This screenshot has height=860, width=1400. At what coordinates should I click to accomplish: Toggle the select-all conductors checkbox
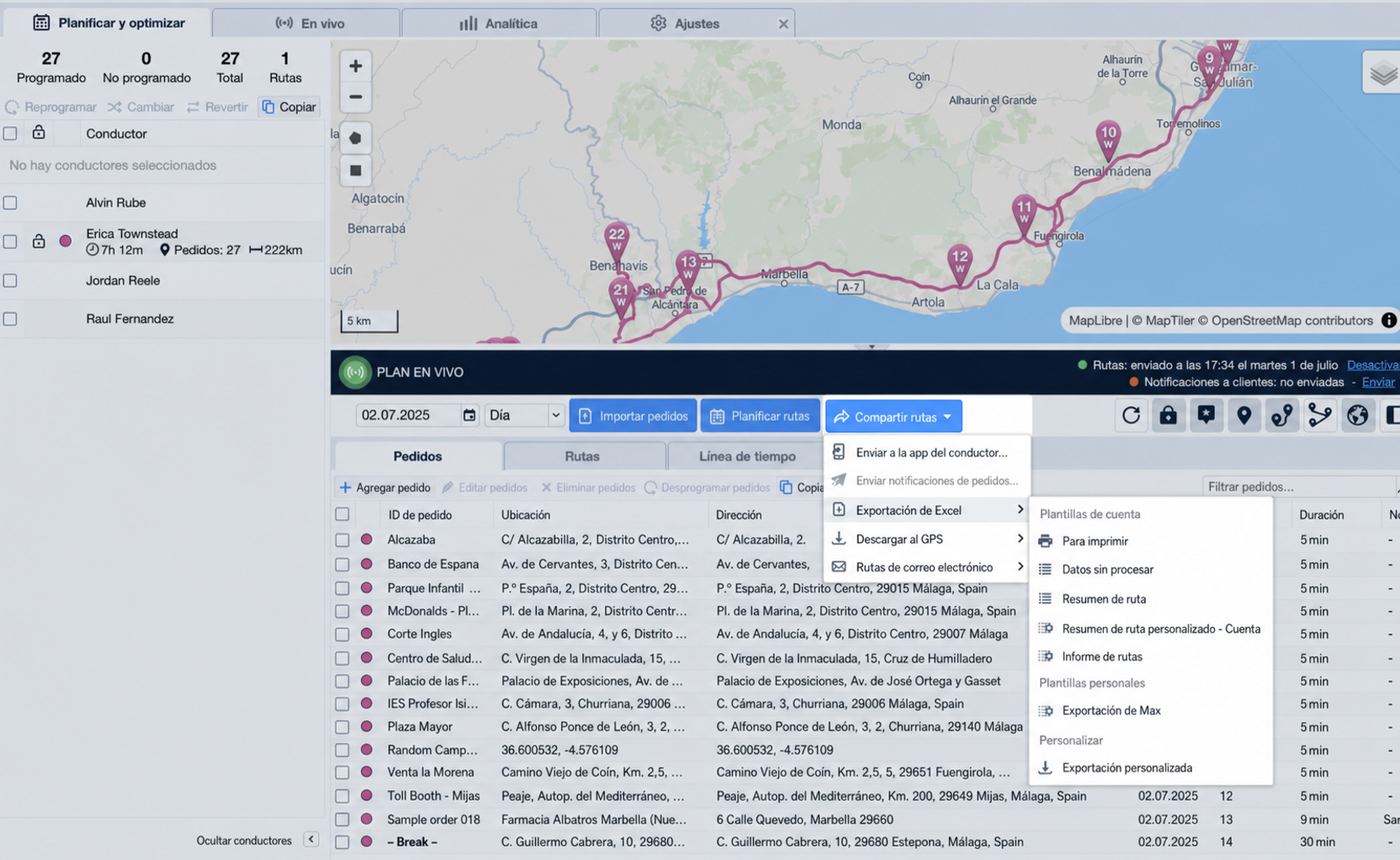(x=10, y=133)
